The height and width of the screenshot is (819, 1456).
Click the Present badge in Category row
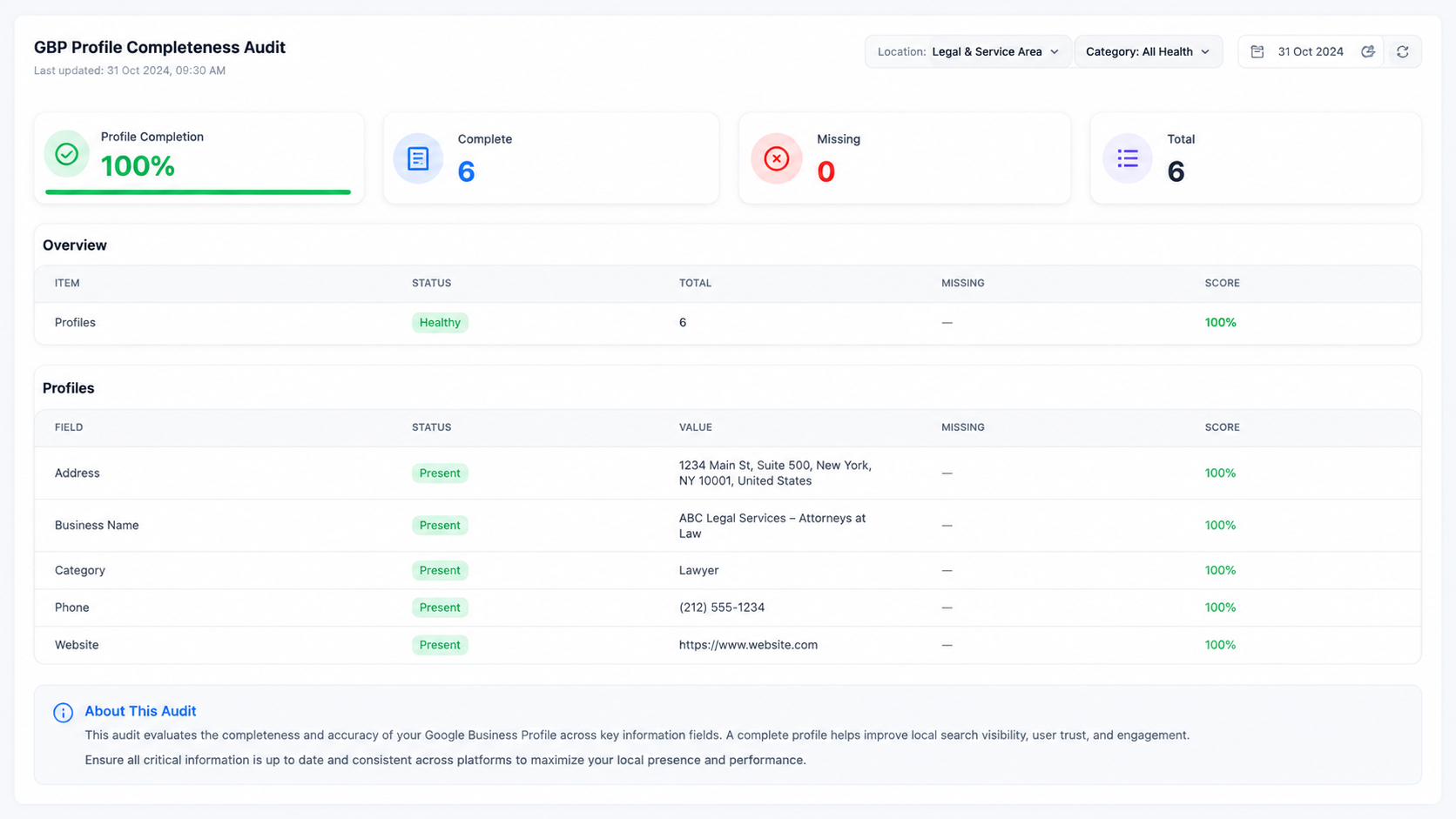pyautogui.click(x=440, y=571)
